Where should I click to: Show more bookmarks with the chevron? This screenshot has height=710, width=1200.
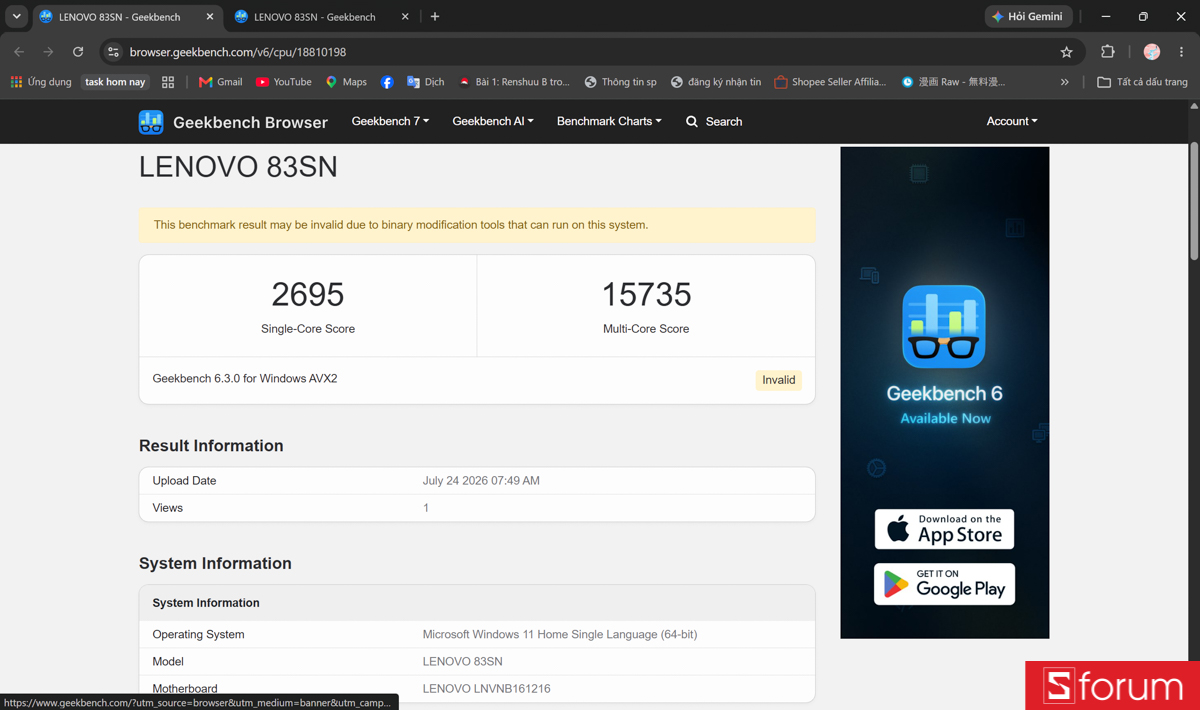pyautogui.click(x=1065, y=82)
